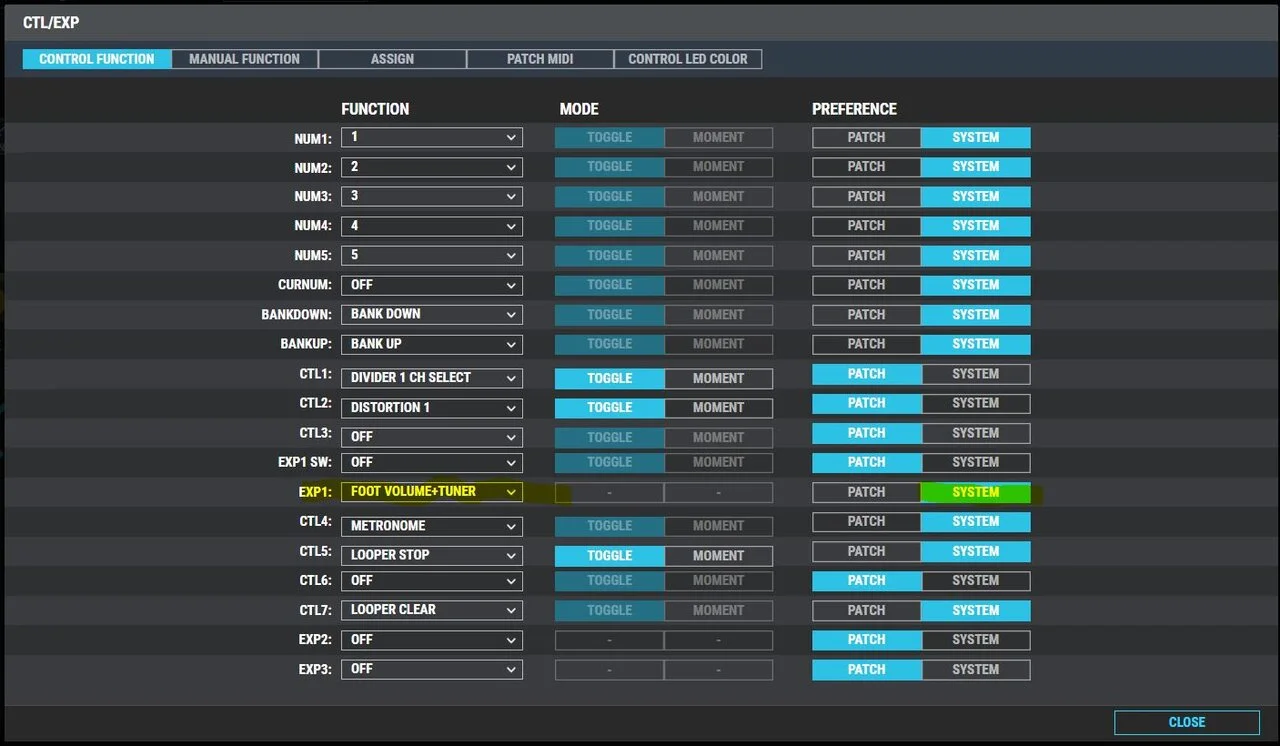Open the CTL5 LOOPER STOP dropdown
1280x746 pixels.
(x=431, y=555)
